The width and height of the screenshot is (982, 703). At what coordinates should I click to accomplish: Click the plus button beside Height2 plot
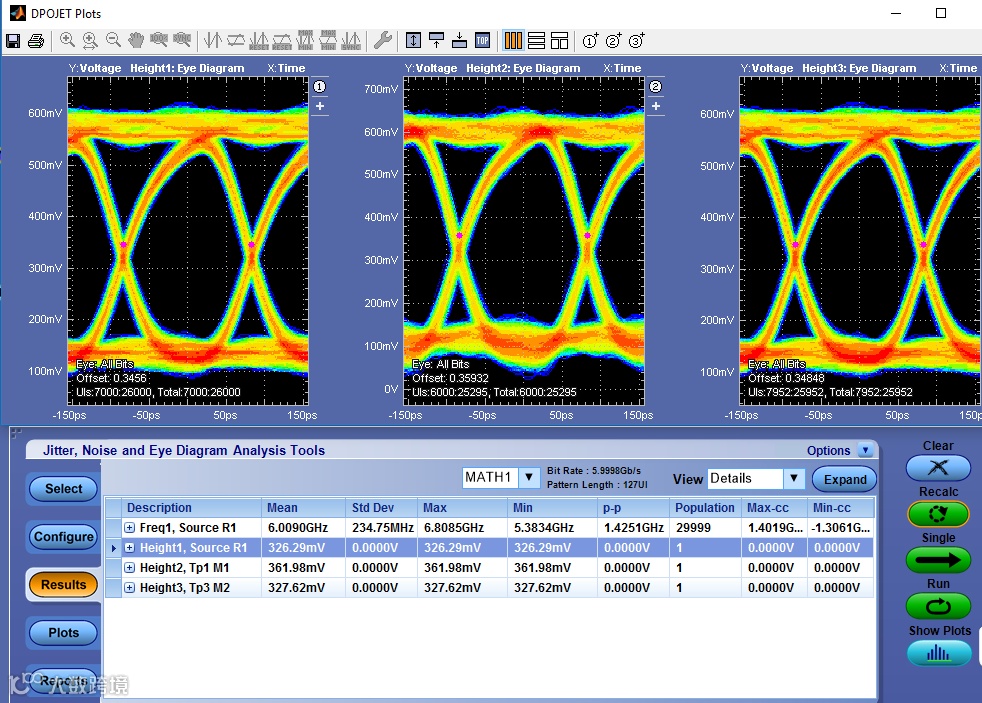pos(656,106)
